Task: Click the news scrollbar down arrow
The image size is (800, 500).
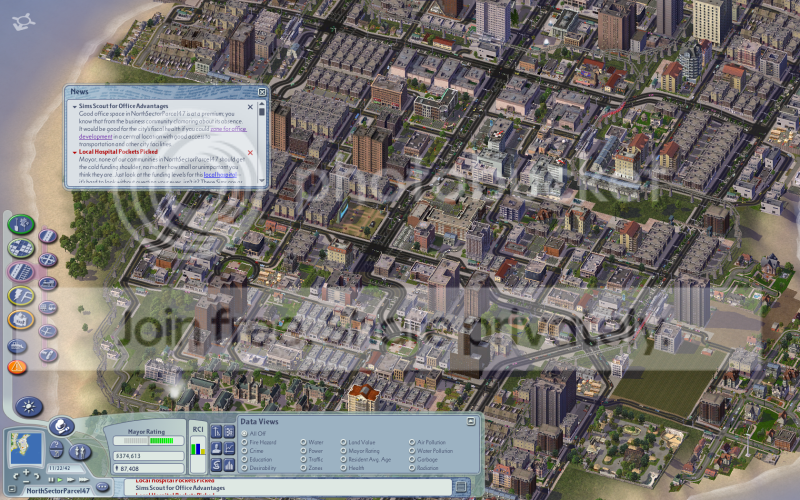Action: pos(262,181)
